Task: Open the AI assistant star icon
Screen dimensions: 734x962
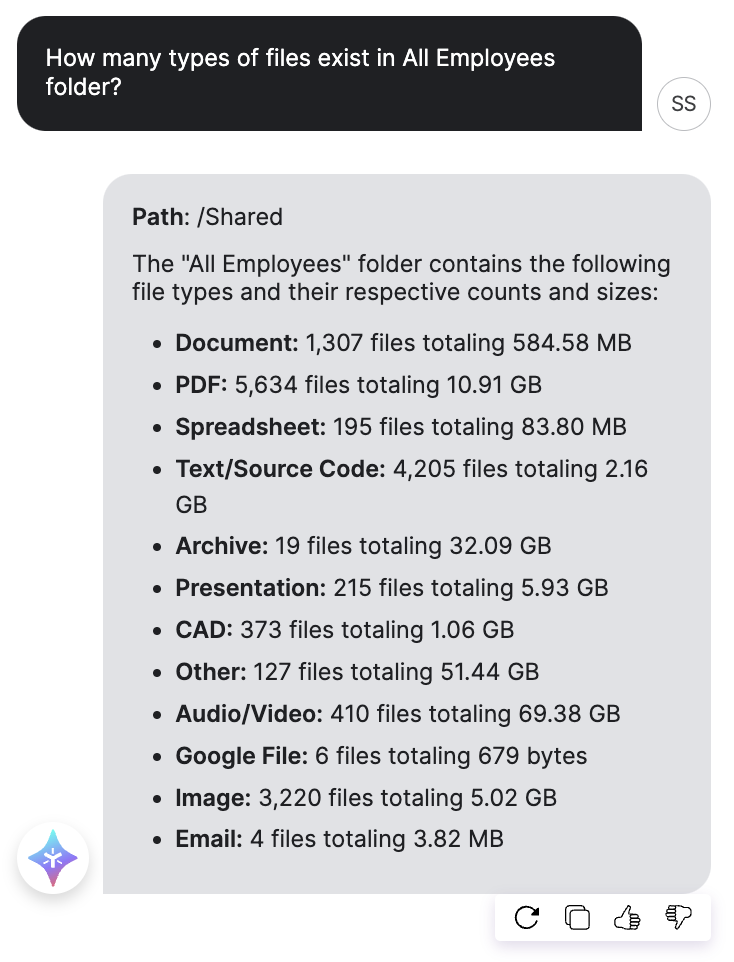Action: [53, 858]
